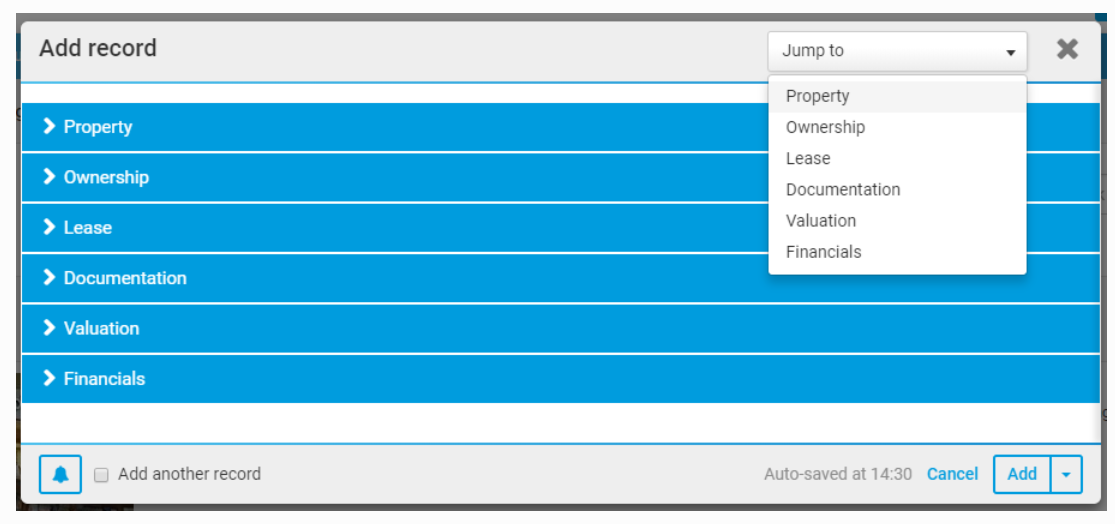This screenshot has width=1115, height=524.
Task: Expand the Ownership section chevron
Action: pyautogui.click(x=49, y=177)
